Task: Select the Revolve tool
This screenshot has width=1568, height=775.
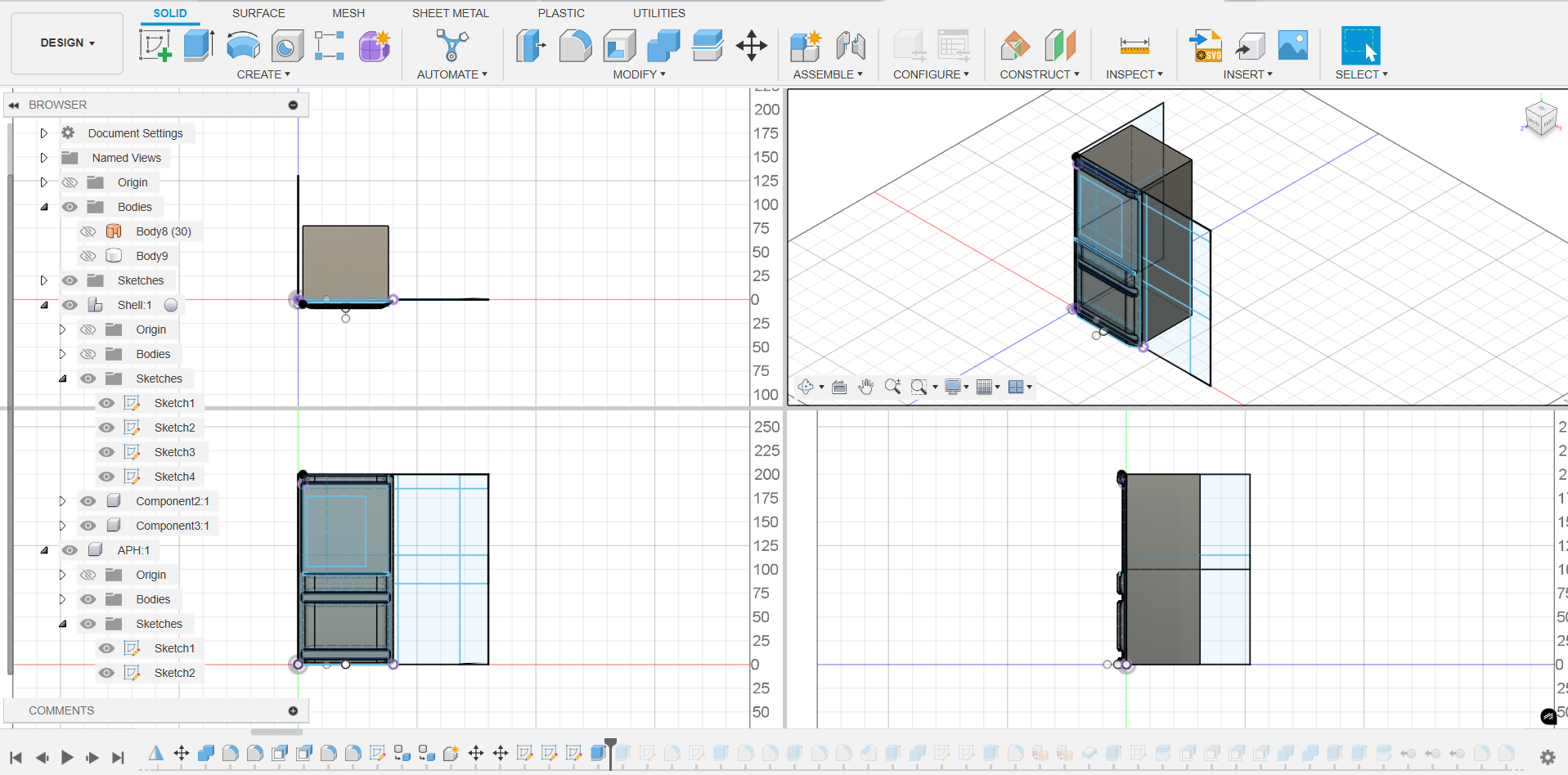Action: [x=243, y=46]
